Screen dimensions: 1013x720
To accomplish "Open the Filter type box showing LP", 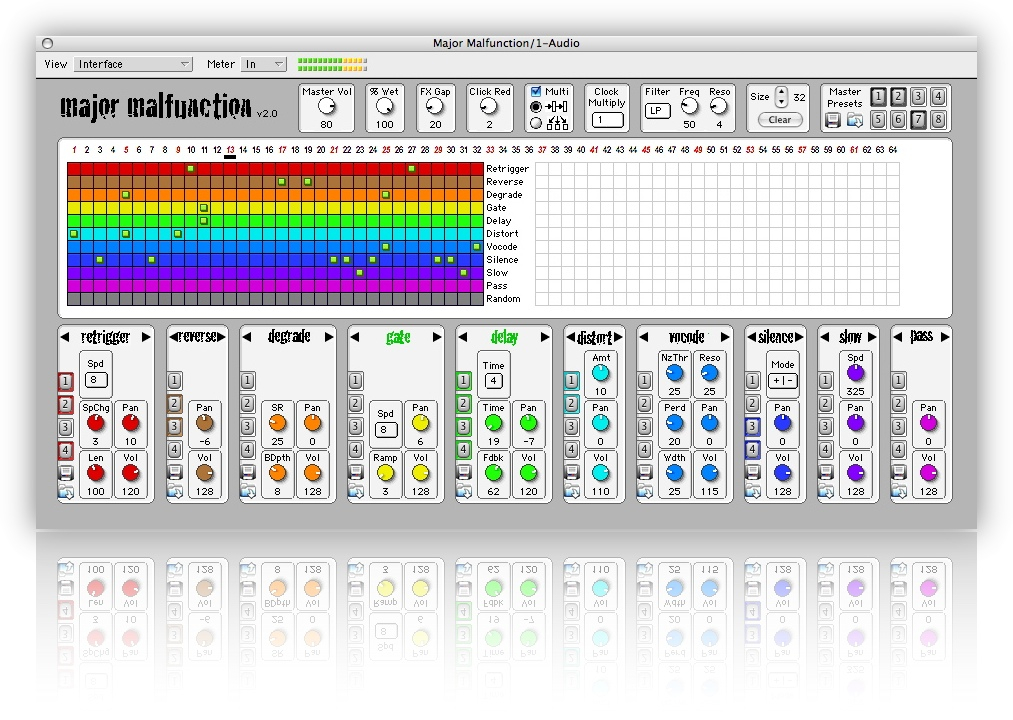I will [657, 111].
